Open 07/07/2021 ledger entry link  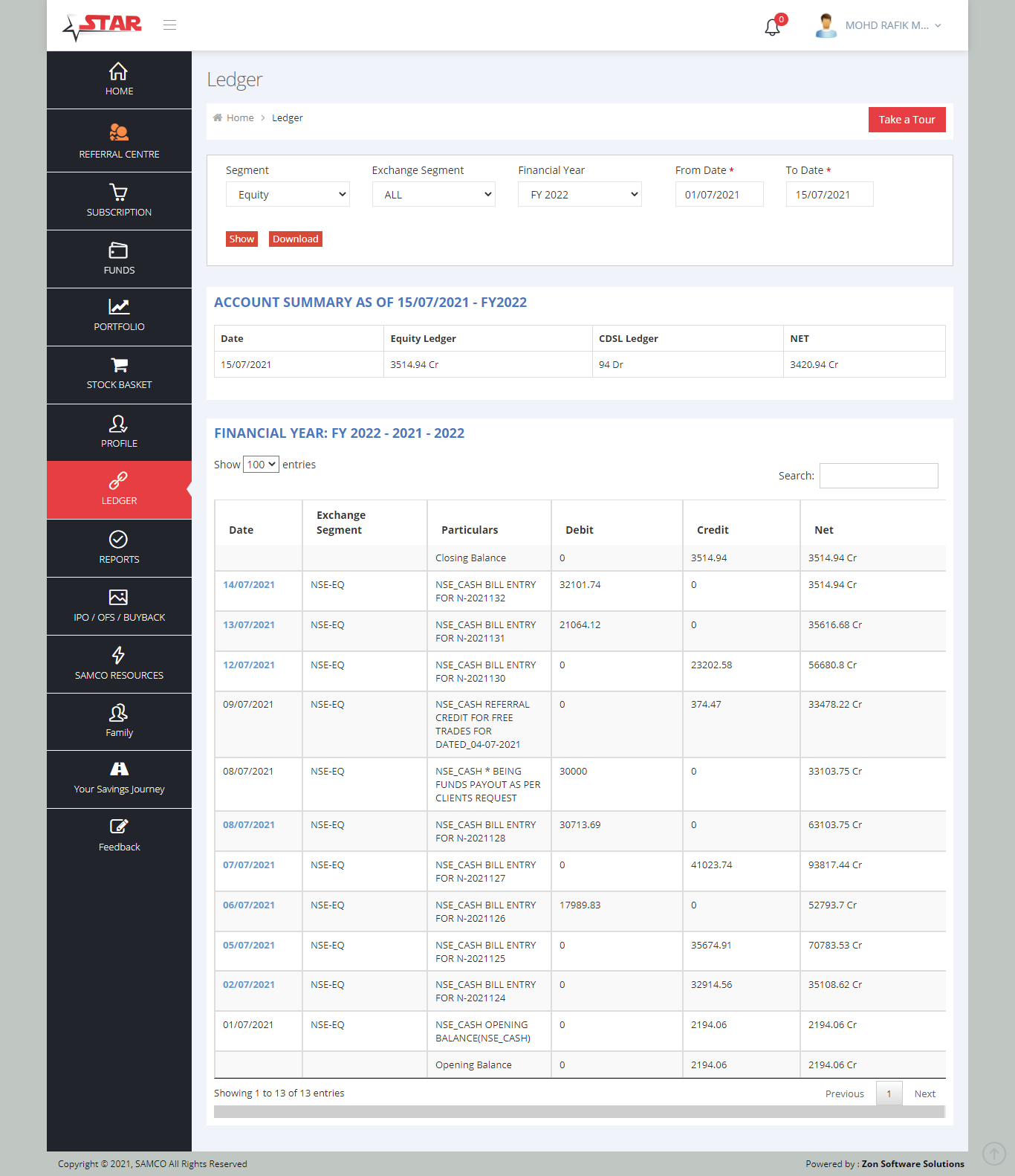[x=249, y=865]
